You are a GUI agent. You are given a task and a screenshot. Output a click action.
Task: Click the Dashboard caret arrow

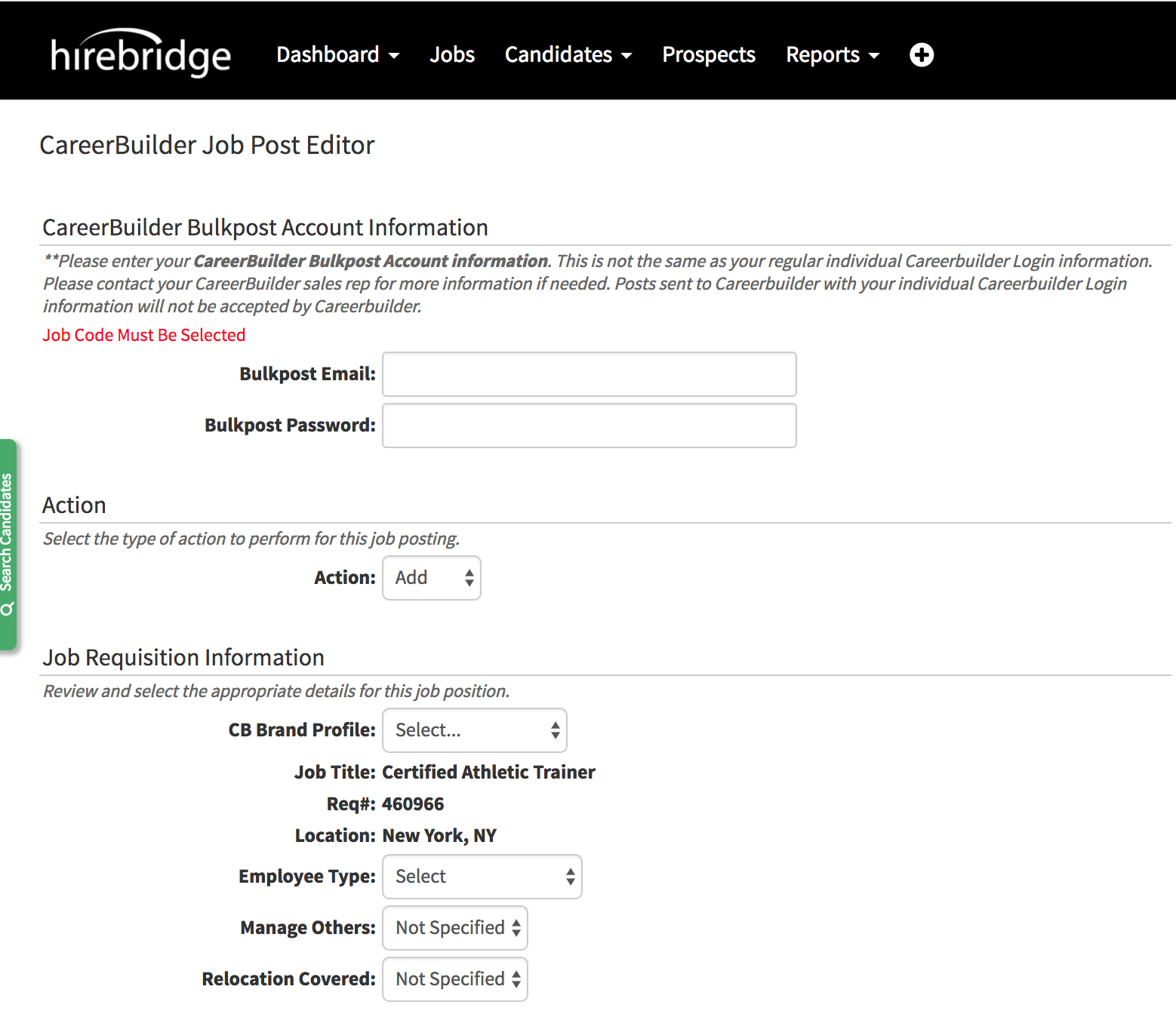(394, 56)
